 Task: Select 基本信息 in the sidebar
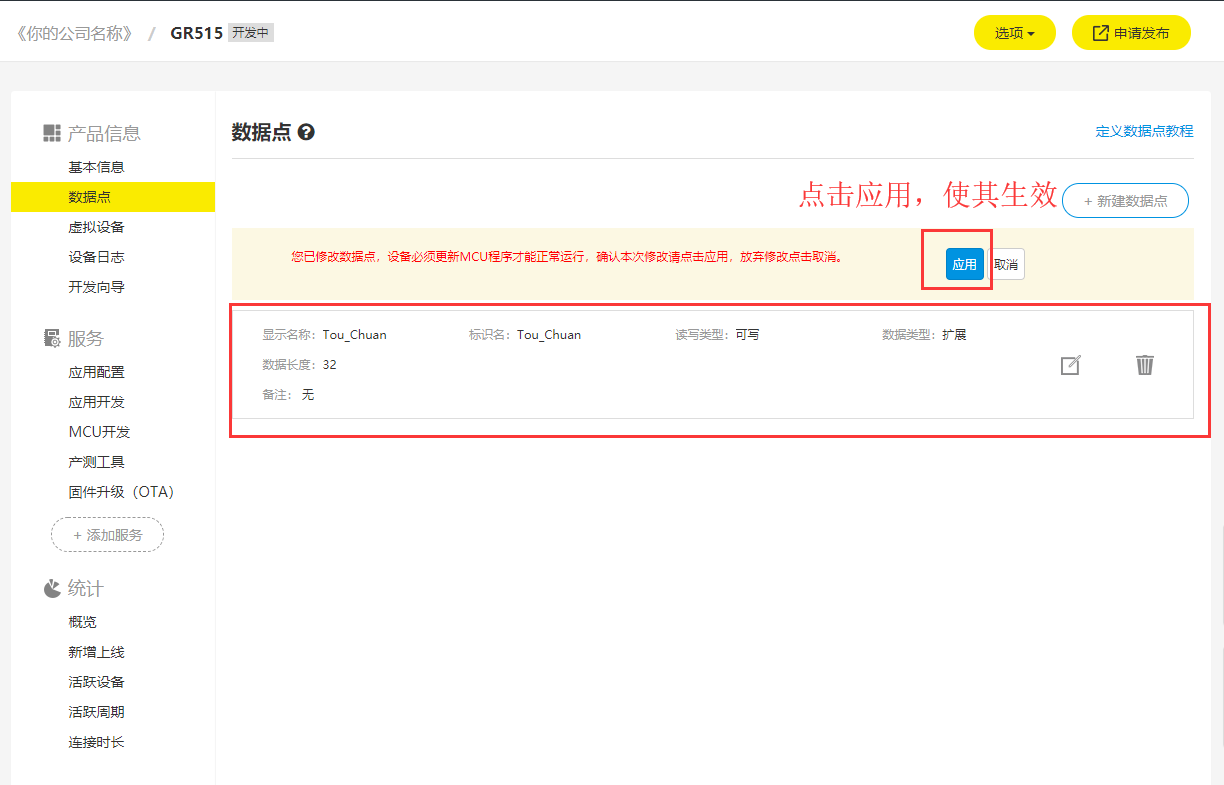pyautogui.click(x=96, y=167)
